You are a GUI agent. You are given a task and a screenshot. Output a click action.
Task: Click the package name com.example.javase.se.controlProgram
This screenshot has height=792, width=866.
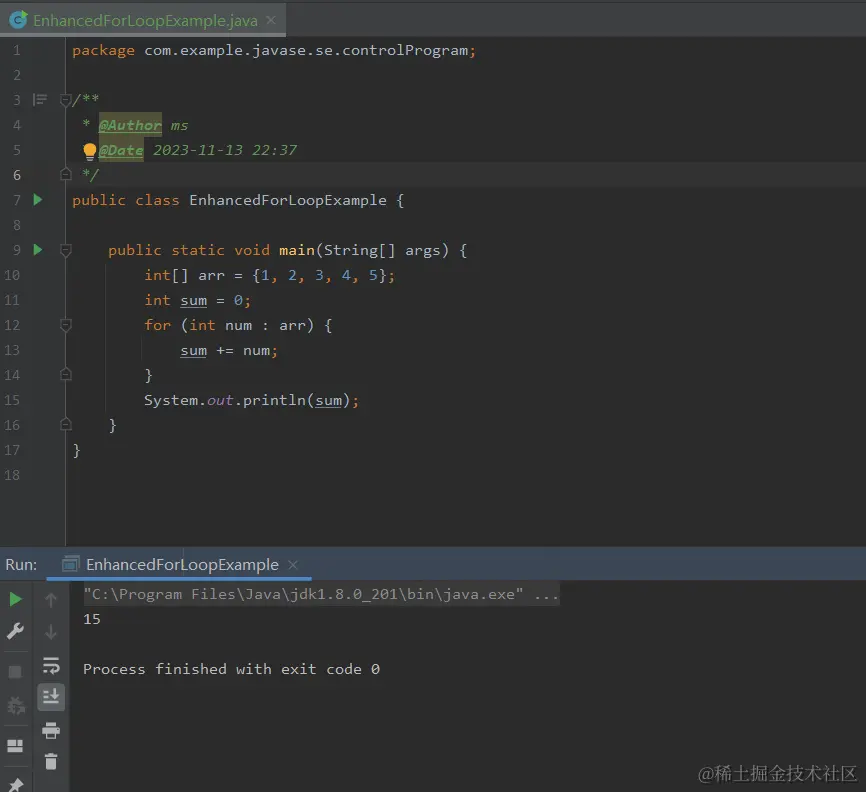306,50
